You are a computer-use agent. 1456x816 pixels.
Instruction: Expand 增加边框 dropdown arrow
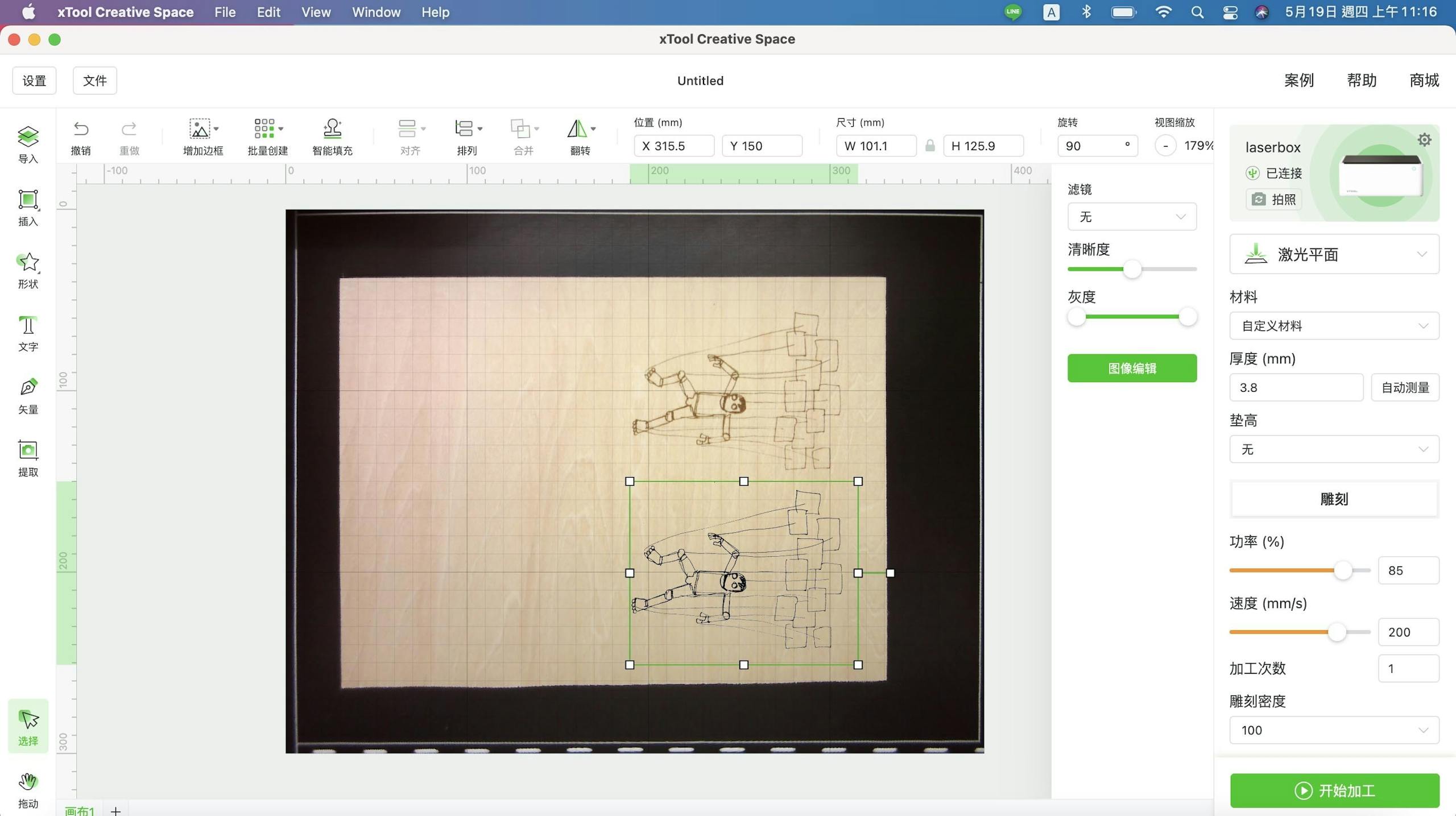point(216,129)
